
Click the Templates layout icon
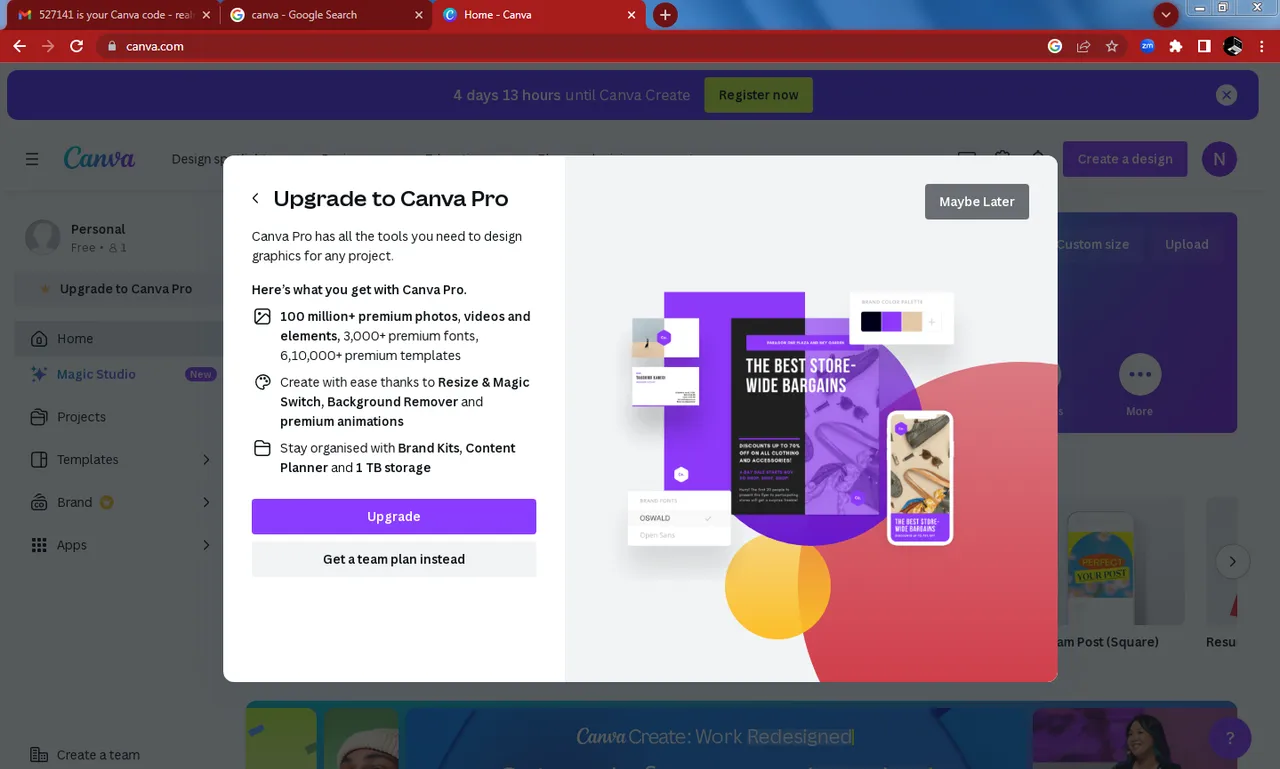[x=39, y=460]
